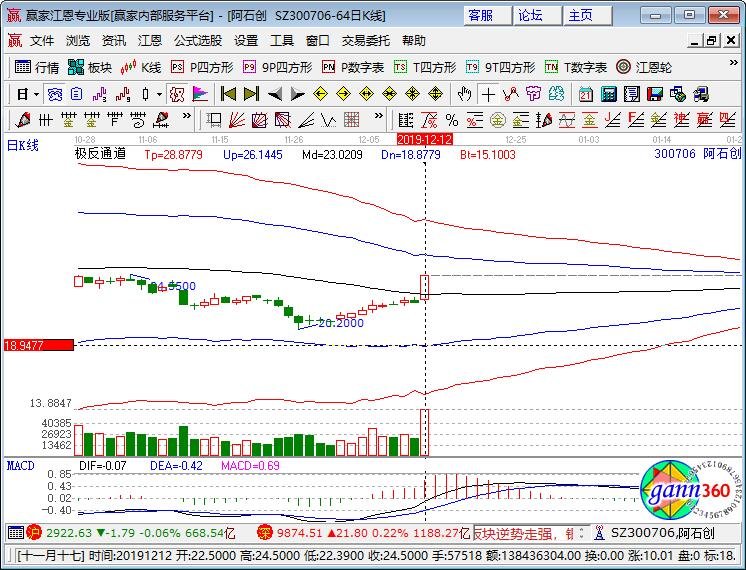Select the hand pan tool

[464, 94]
